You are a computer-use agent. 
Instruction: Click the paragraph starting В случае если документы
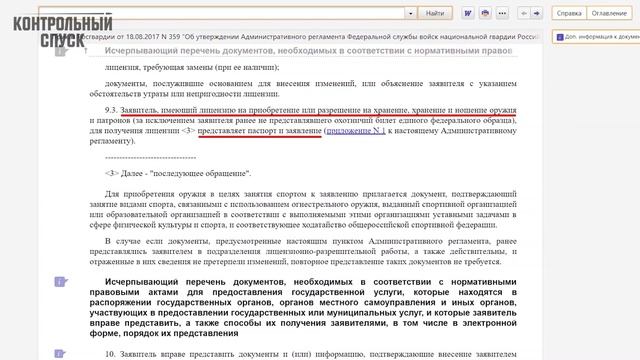[x=303, y=251]
